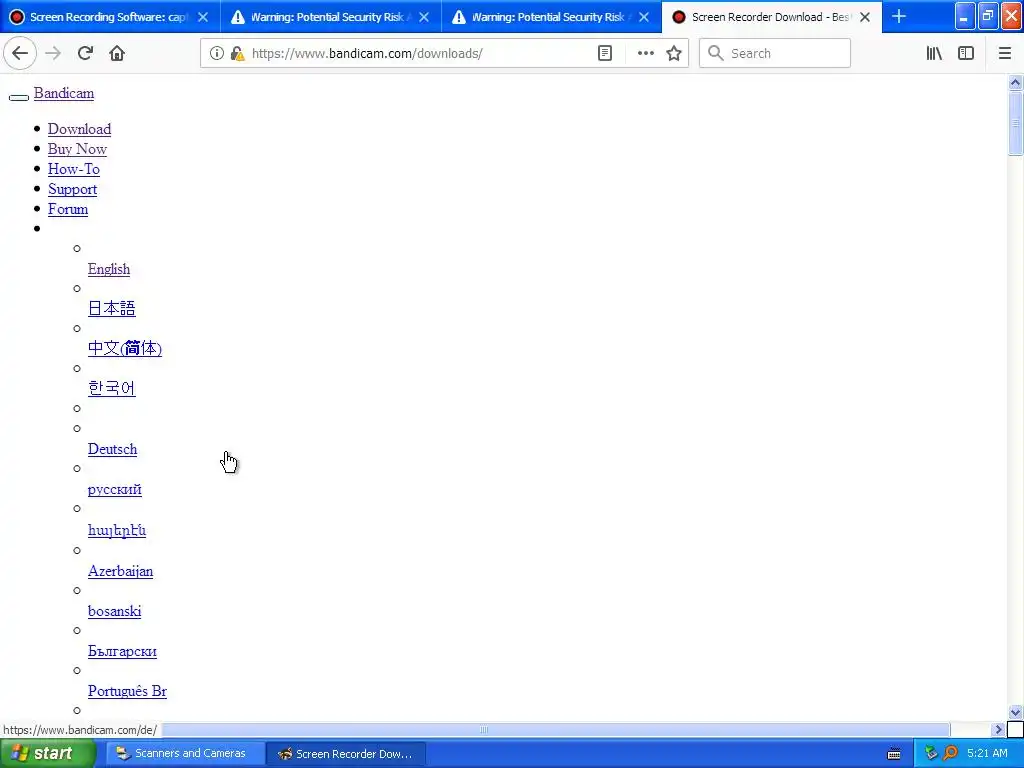This screenshot has height=768, width=1024.
Task: Open the Firefox home page
Action: coord(117,53)
